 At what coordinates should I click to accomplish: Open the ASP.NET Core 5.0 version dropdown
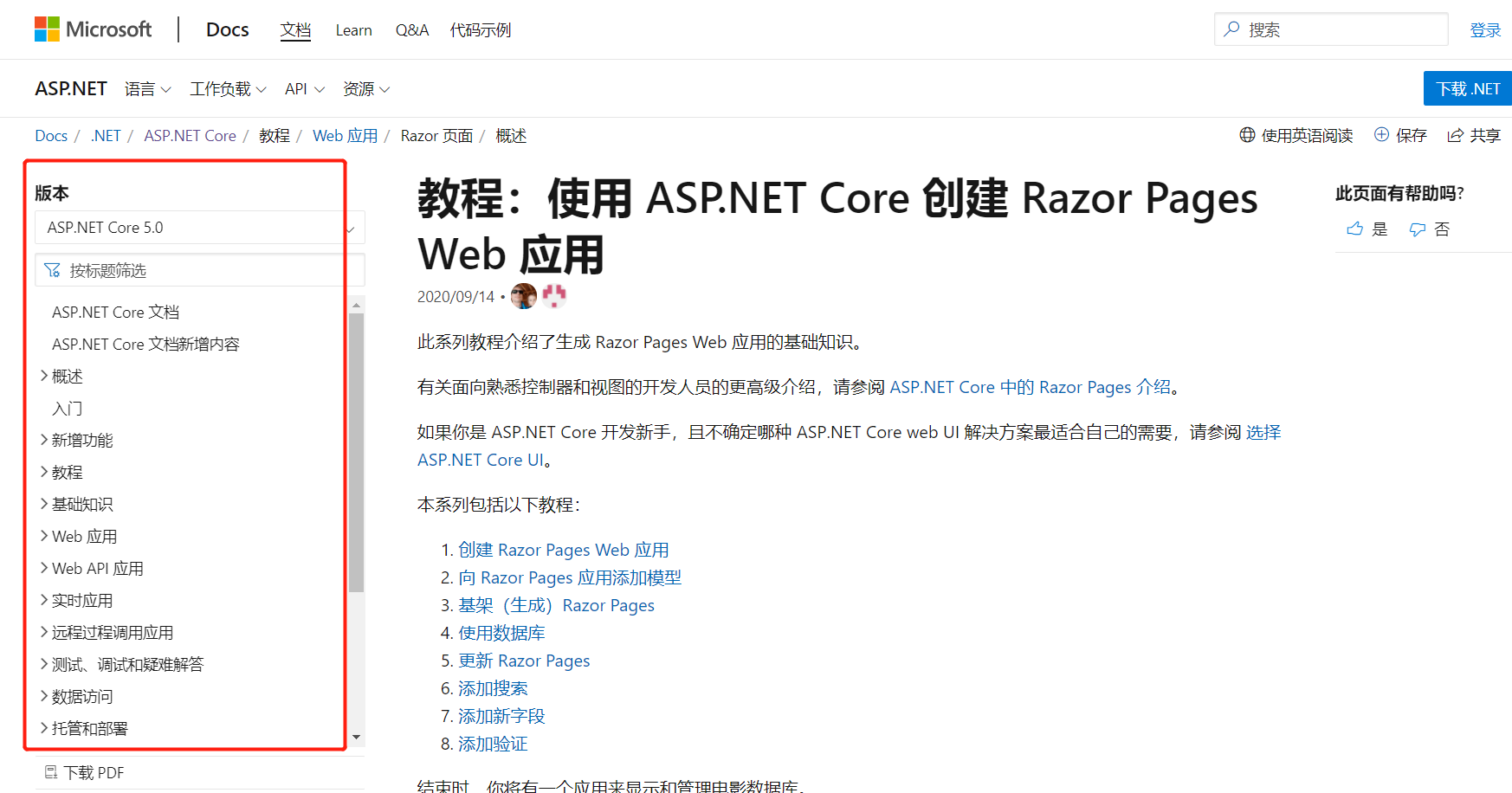(199, 228)
